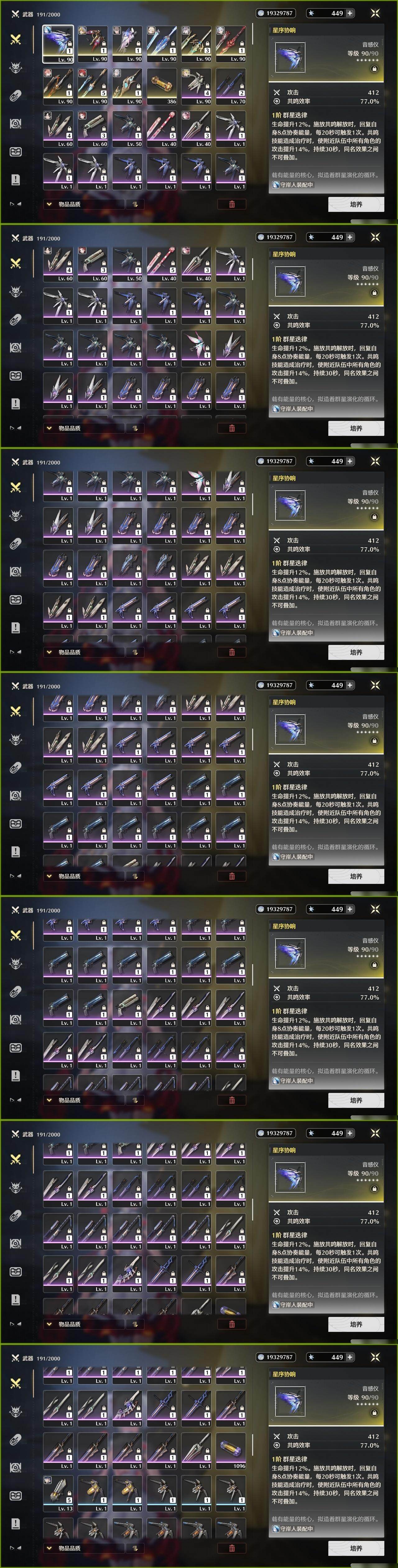Click the plus button beside 449 in first panel

tap(350, 13)
